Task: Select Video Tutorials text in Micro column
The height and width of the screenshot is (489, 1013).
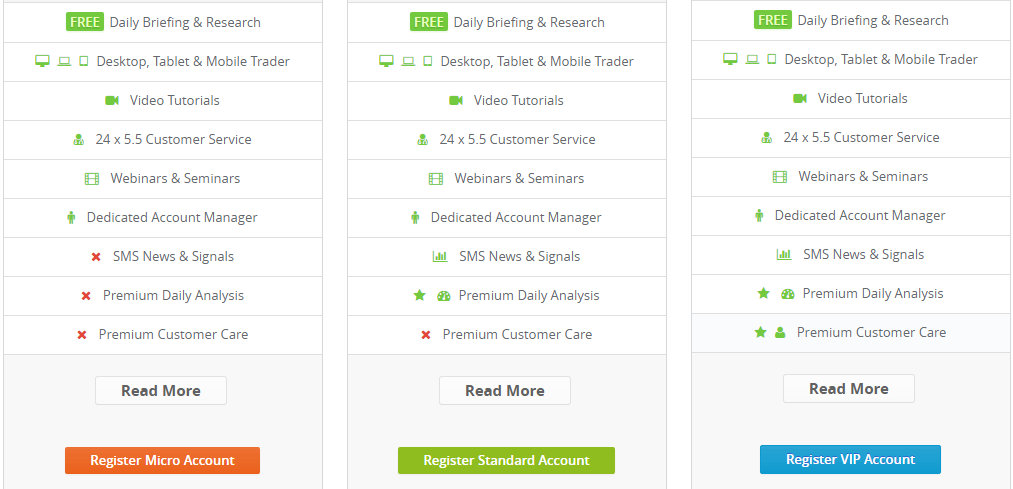Action: tap(174, 100)
